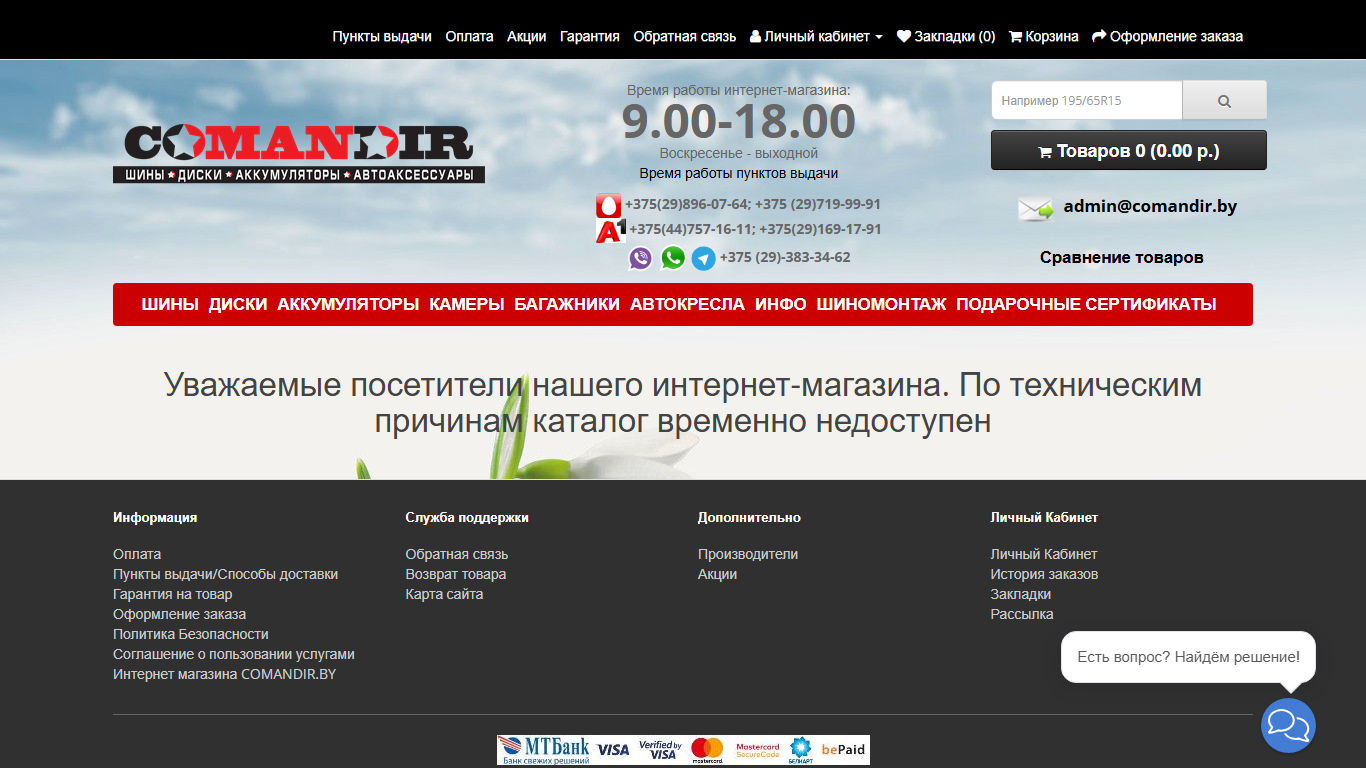Screen dimensions: 1366x768
Task: Click the bePaid logo in footer
Action: pyautogui.click(x=843, y=750)
